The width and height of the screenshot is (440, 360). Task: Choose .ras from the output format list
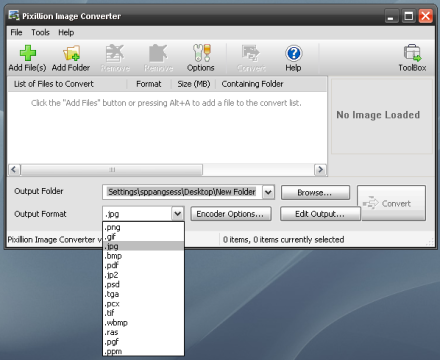point(143,332)
